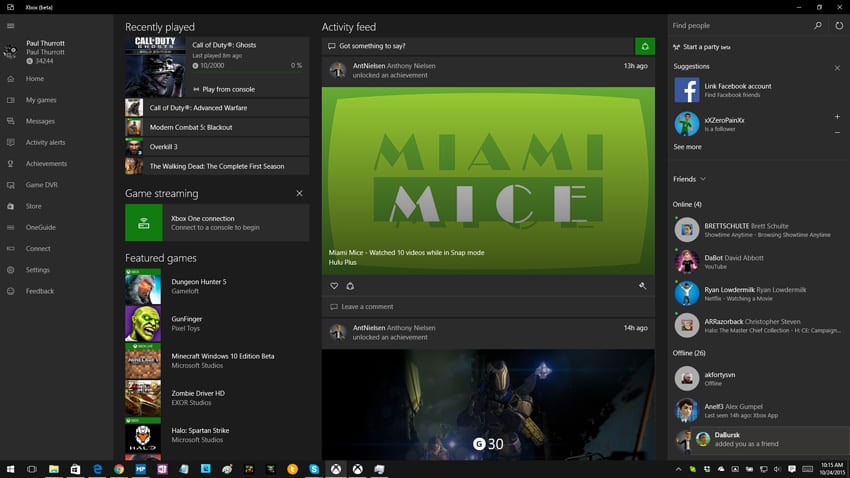Open Overkill 3 recently played entry
The image size is (850, 478).
[x=217, y=147]
